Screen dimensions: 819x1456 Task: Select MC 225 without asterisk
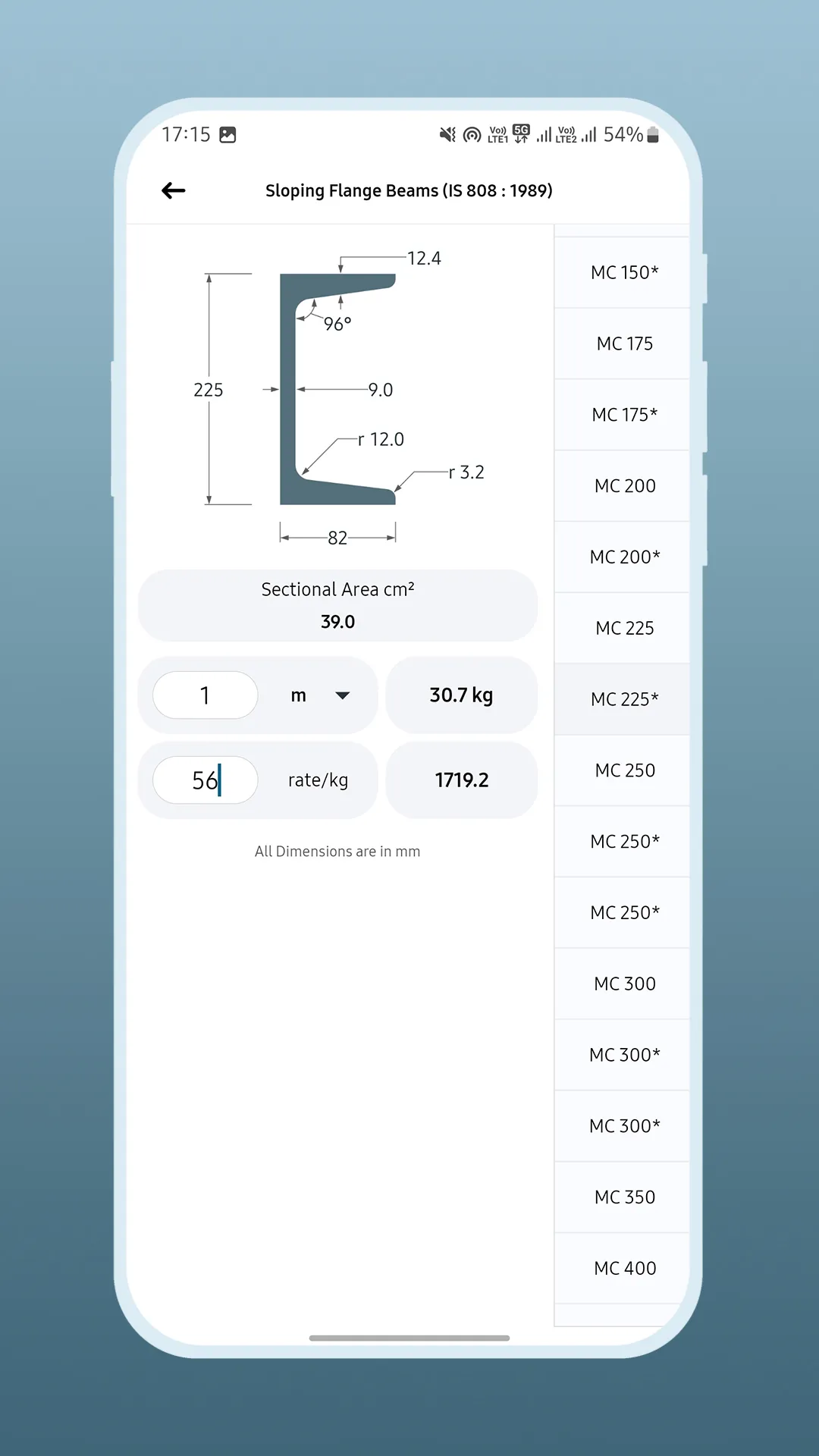click(x=624, y=628)
